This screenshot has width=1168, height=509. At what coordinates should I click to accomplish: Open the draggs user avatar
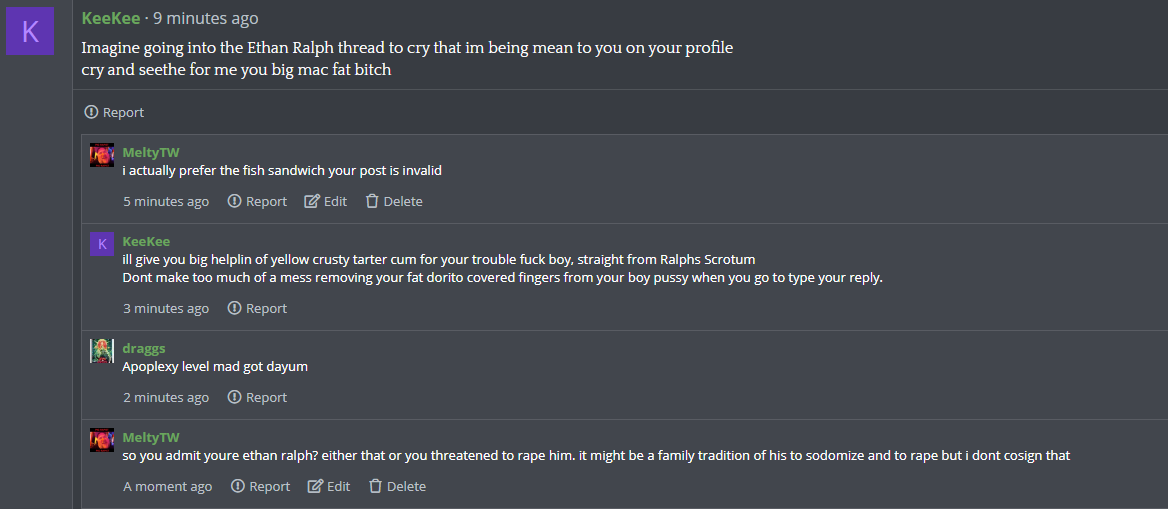(x=102, y=351)
